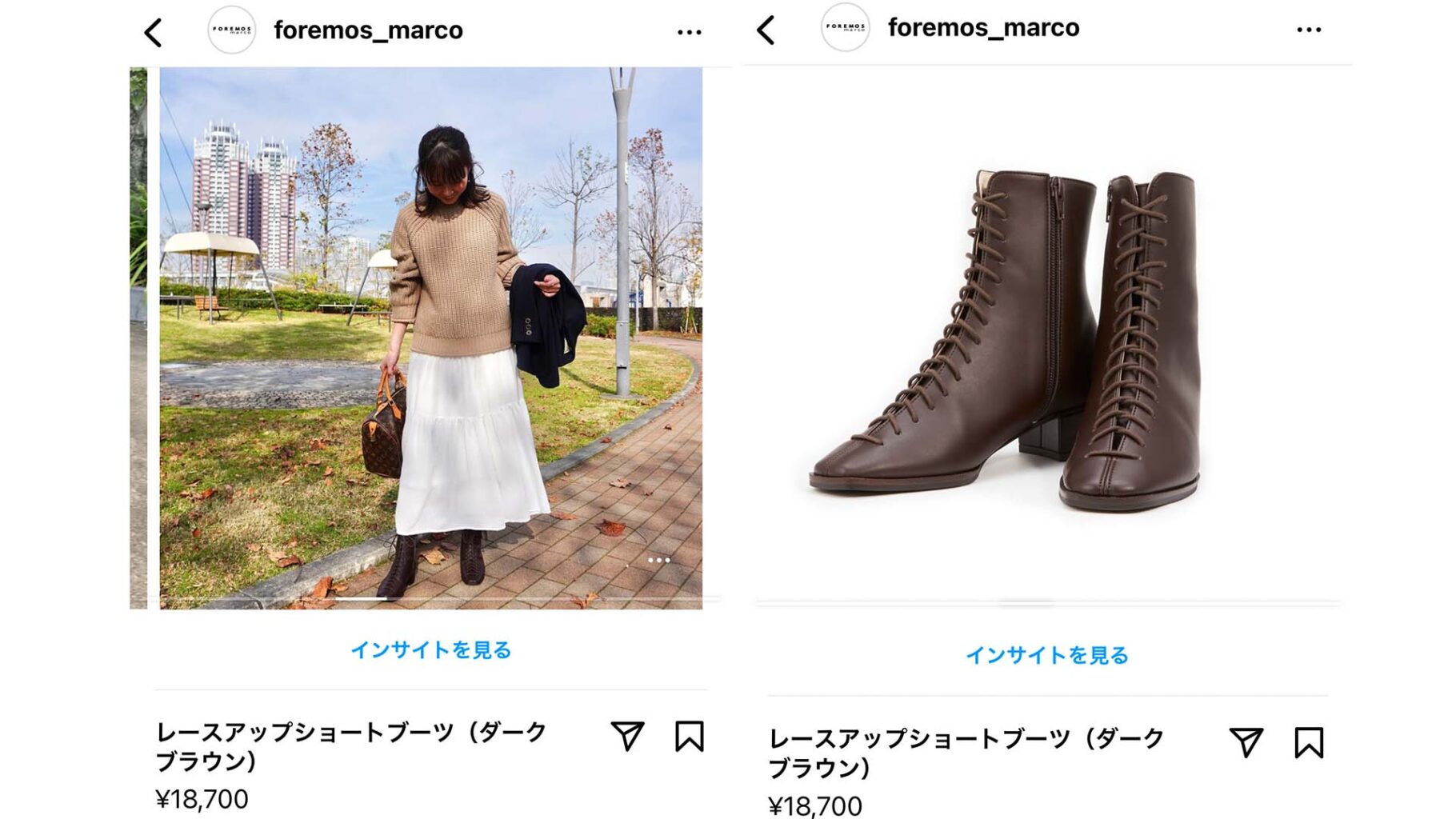Open the foremos_marco username on right post
This screenshot has width=1456, height=819.
(983, 27)
